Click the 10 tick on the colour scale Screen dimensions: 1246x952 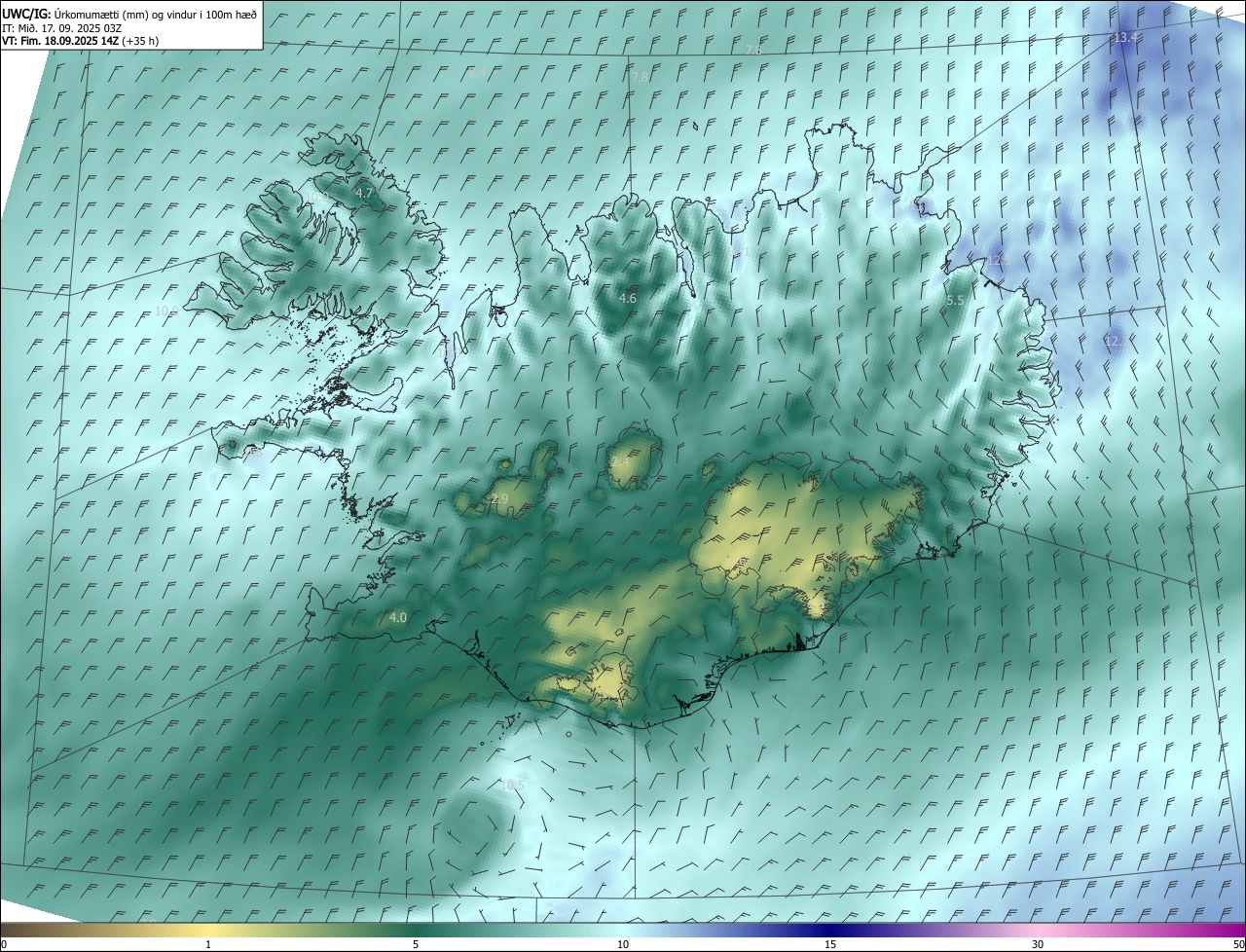pos(623,945)
